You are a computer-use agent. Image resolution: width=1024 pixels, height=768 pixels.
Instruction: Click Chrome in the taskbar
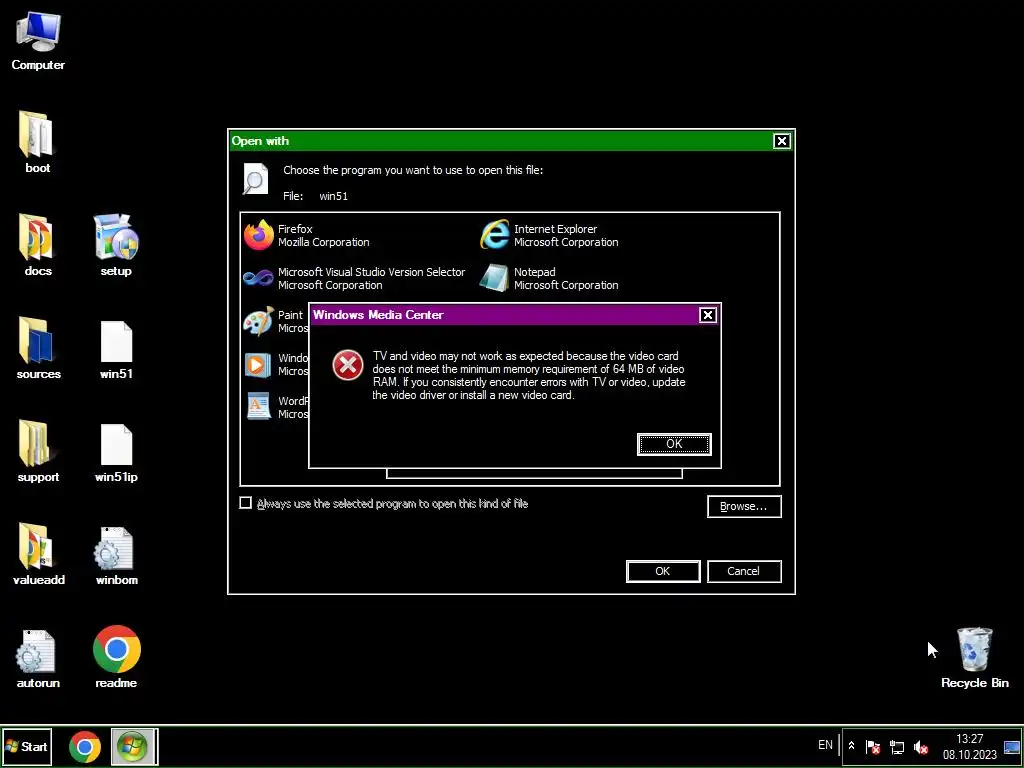[x=85, y=746]
